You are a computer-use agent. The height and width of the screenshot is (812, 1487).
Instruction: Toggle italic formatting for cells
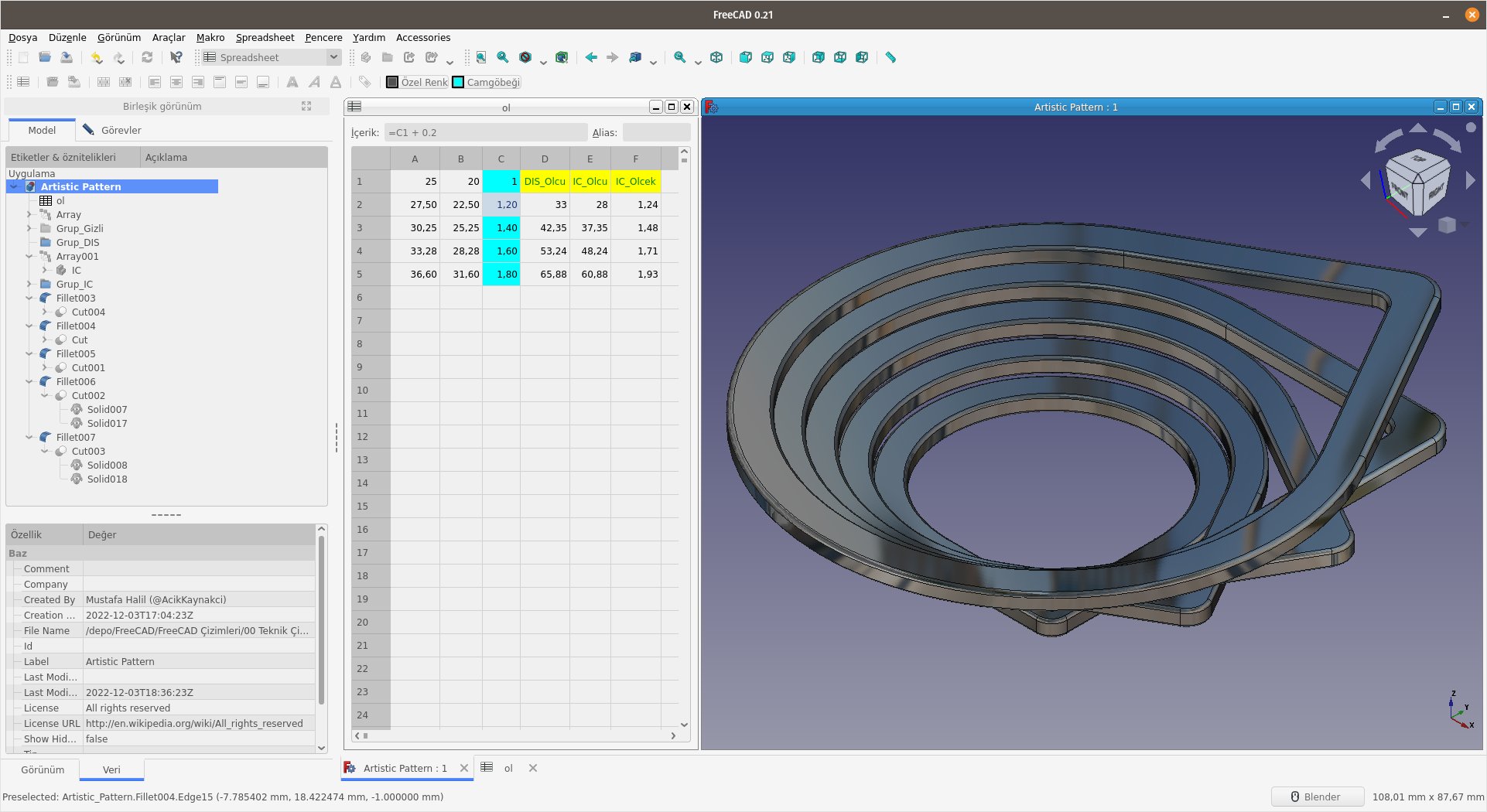[313, 81]
